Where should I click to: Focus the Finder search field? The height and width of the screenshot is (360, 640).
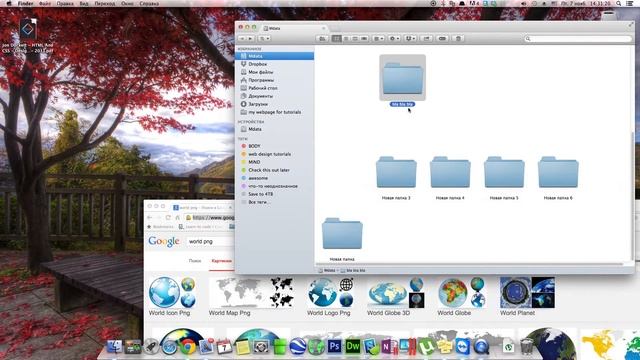pyautogui.click(x=578, y=38)
